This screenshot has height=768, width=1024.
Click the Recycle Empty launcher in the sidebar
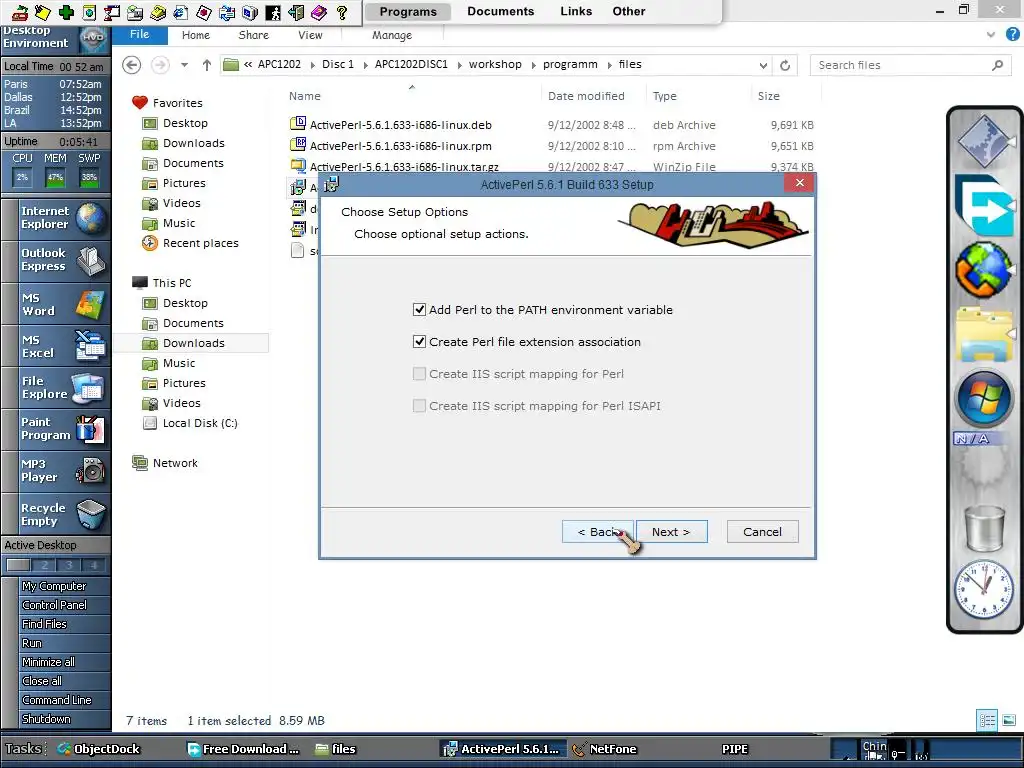pos(56,515)
